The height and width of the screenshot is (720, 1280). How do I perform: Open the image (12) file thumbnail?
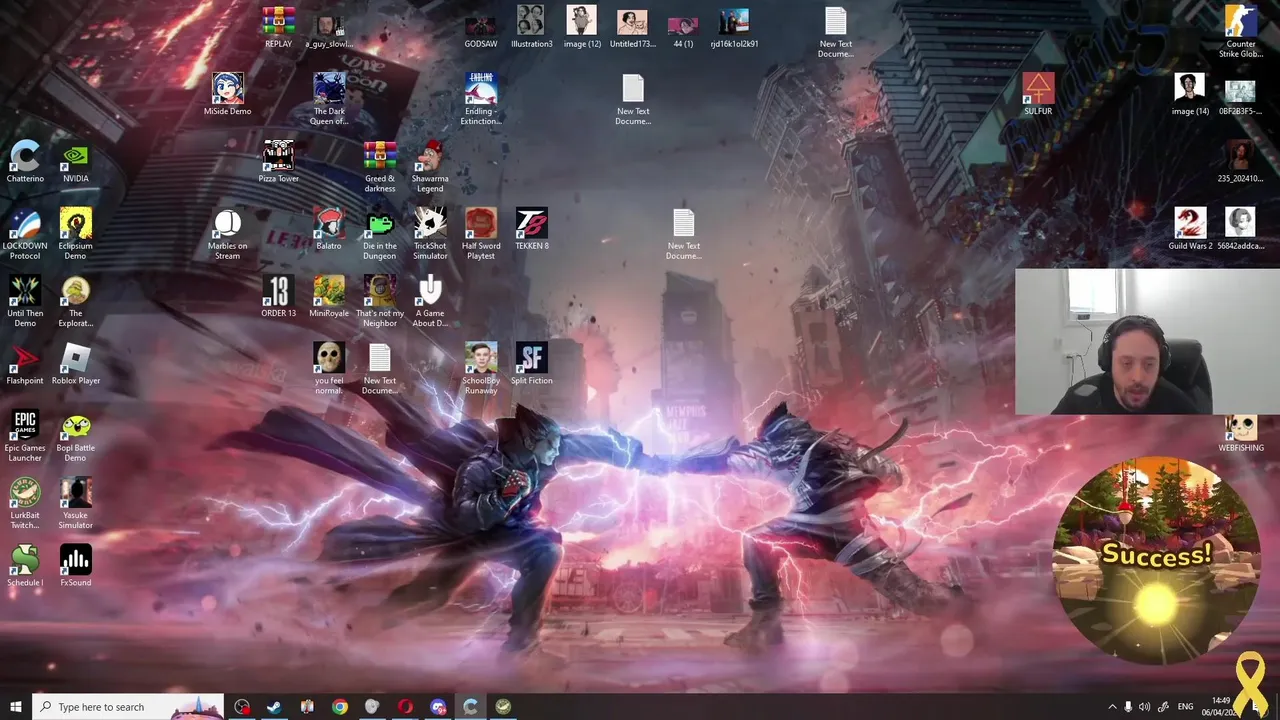(581, 27)
